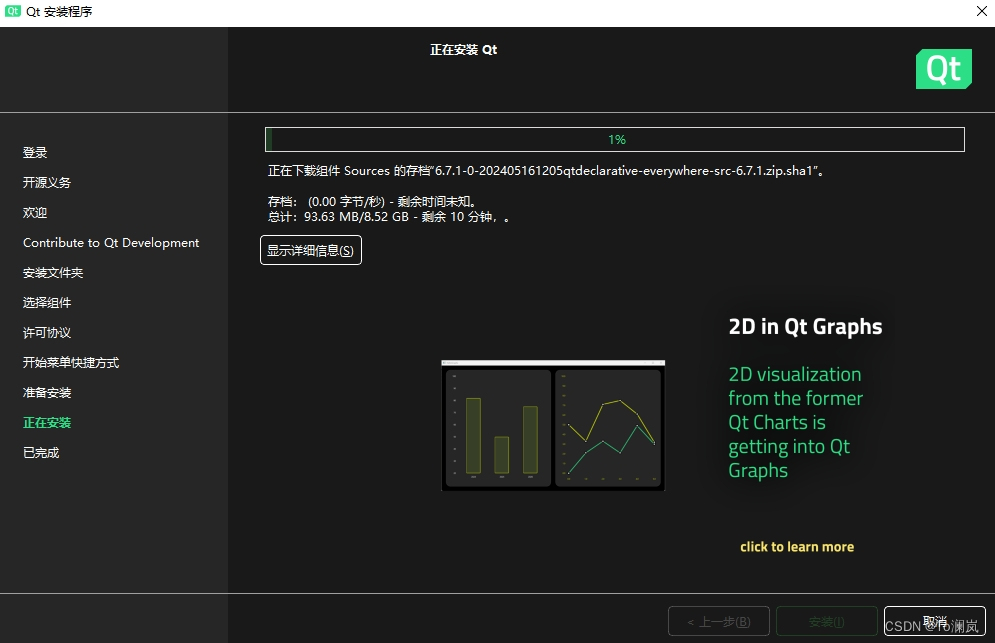Select Contribute to Qt Development step
The height and width of the screenshot is (643, 995).
tap(111, 242)
